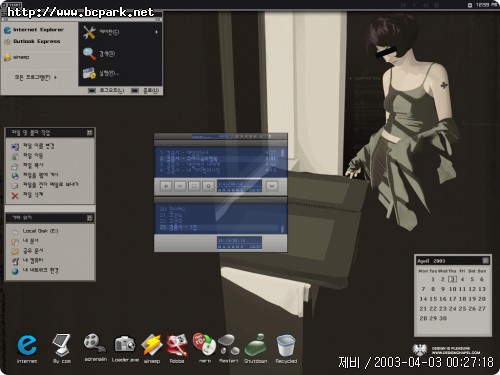This screenshot has width=500, height=375.
Task: Click the Restart stones dock icon
Action: 229,345
